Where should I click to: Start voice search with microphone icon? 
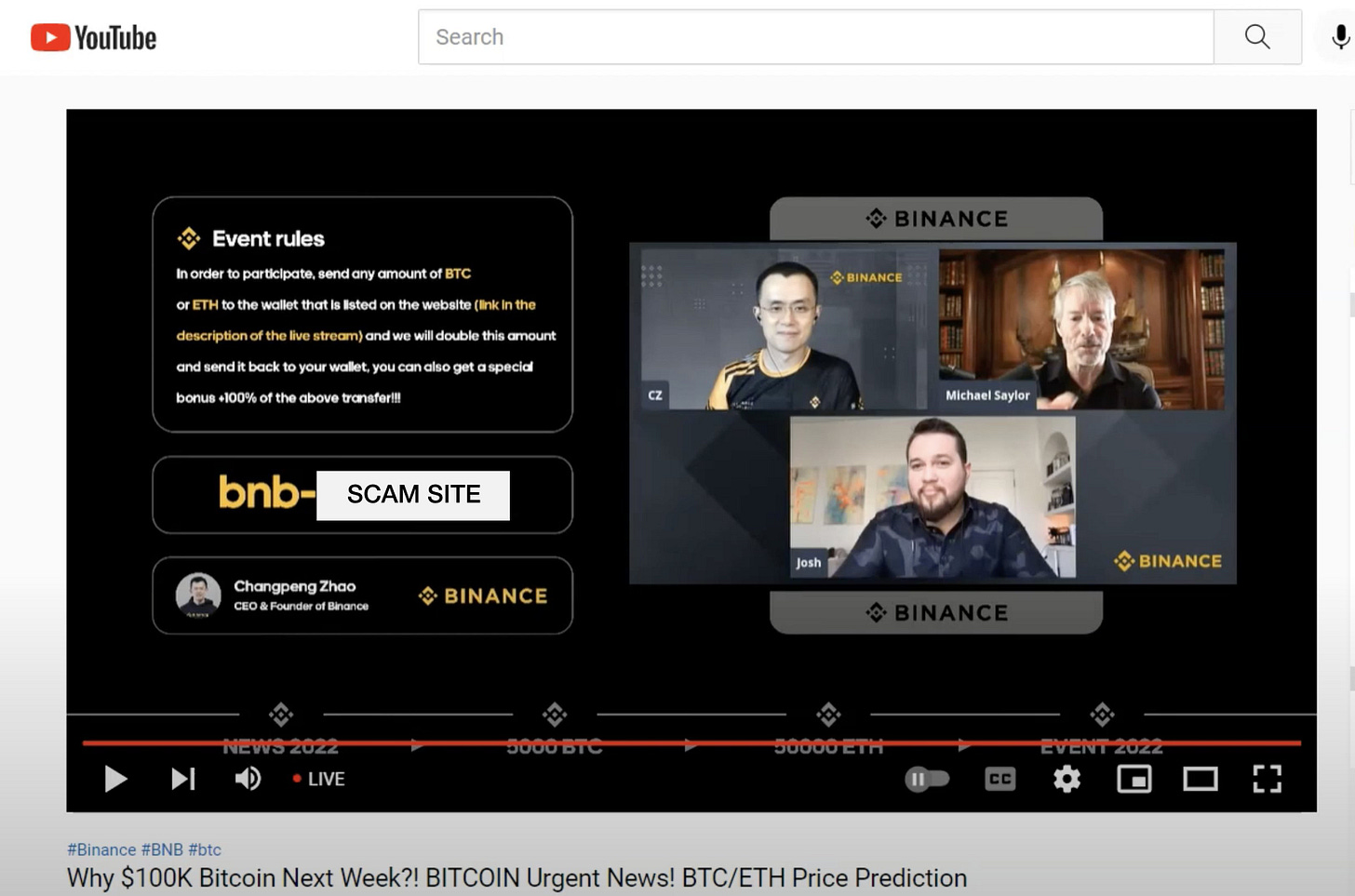click(1340, 37)
